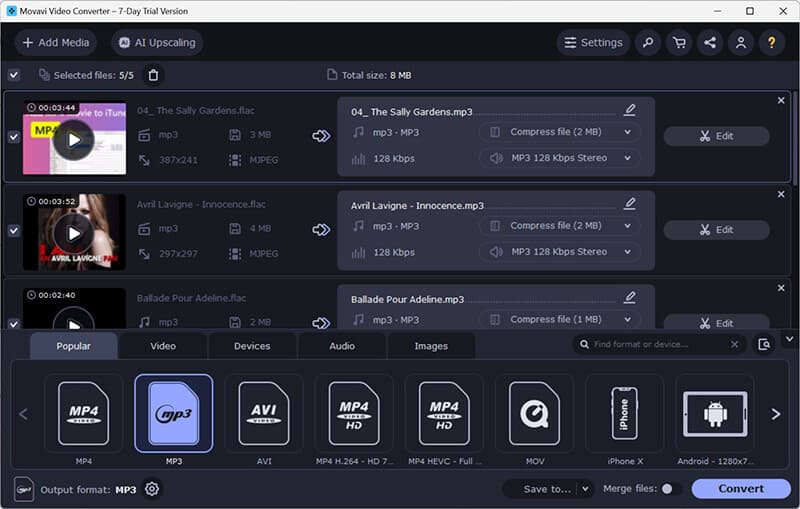
Task: Expand Compress file (1 MB) dropdown for Ballade
Action: (560, 320)
